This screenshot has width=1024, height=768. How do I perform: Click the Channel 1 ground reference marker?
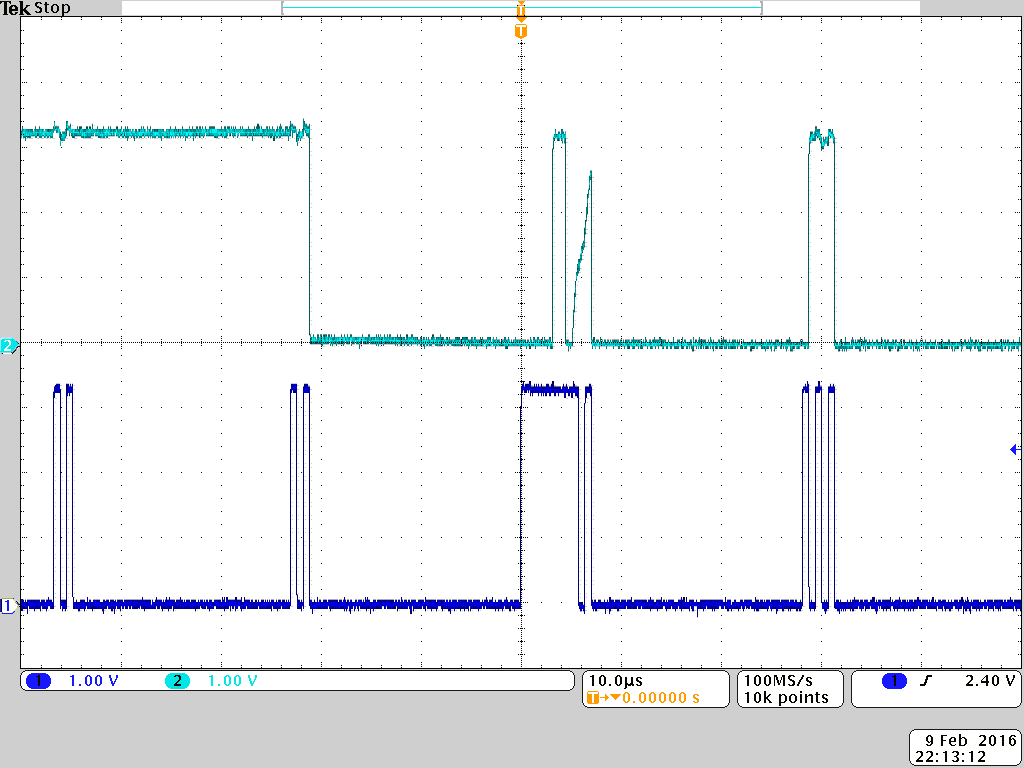8,605
